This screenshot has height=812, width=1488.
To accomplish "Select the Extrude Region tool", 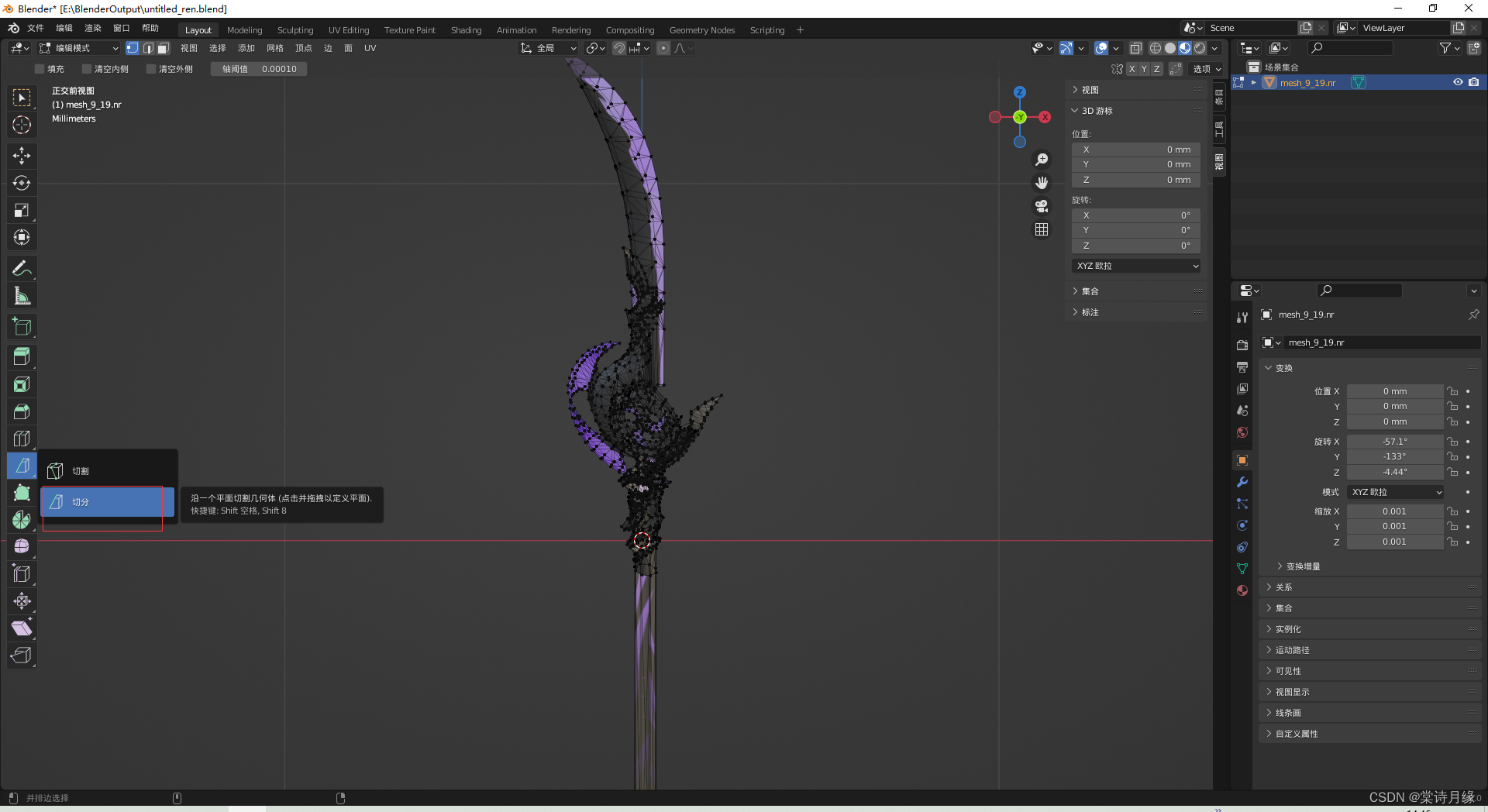I will [x=22, y=357].
